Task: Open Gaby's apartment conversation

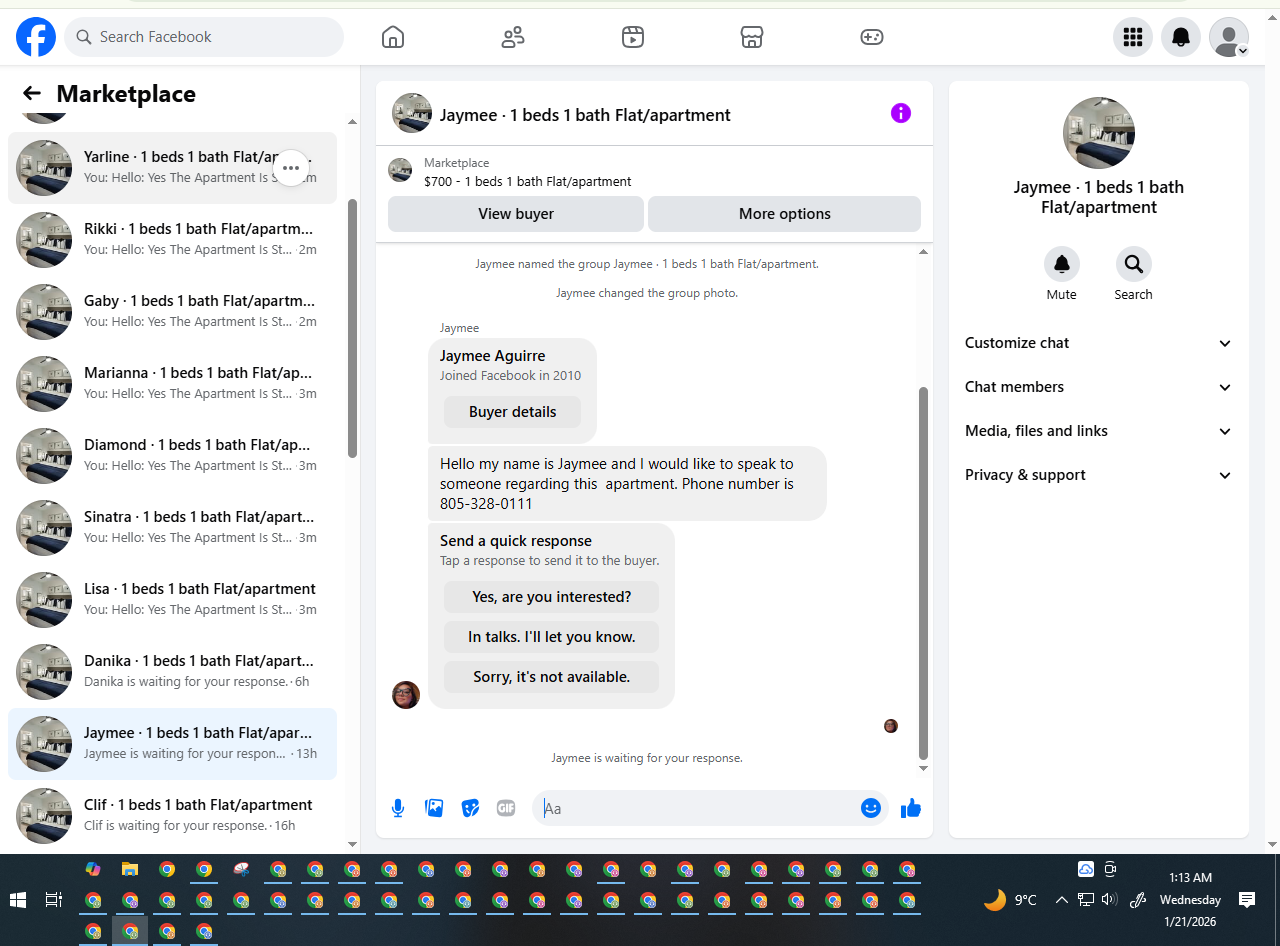Action: tap(172, 312)
